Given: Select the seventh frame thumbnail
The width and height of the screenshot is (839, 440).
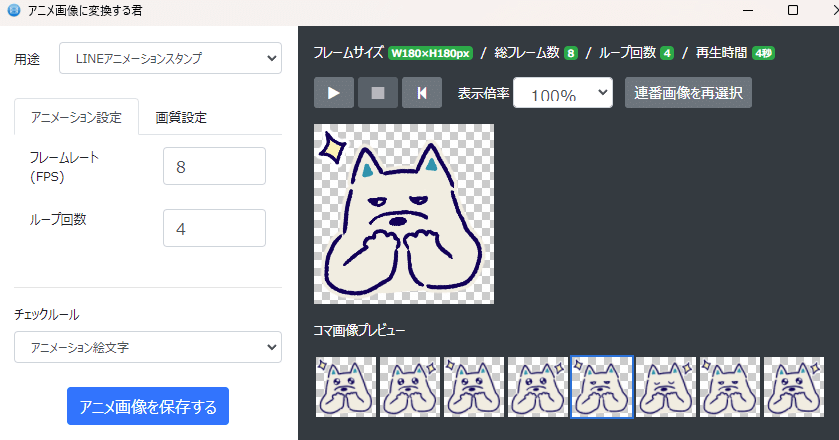Looking at the screenshot, I should click(x=730, y=386).
